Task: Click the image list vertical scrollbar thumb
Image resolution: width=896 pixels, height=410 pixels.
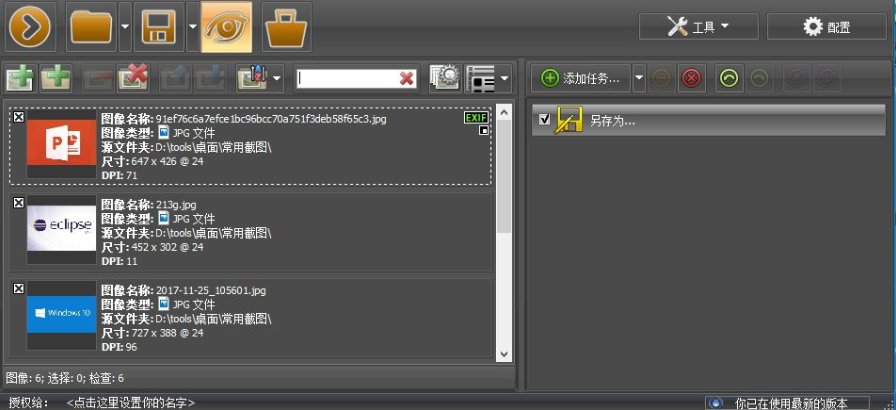Action: click(504, 176)
